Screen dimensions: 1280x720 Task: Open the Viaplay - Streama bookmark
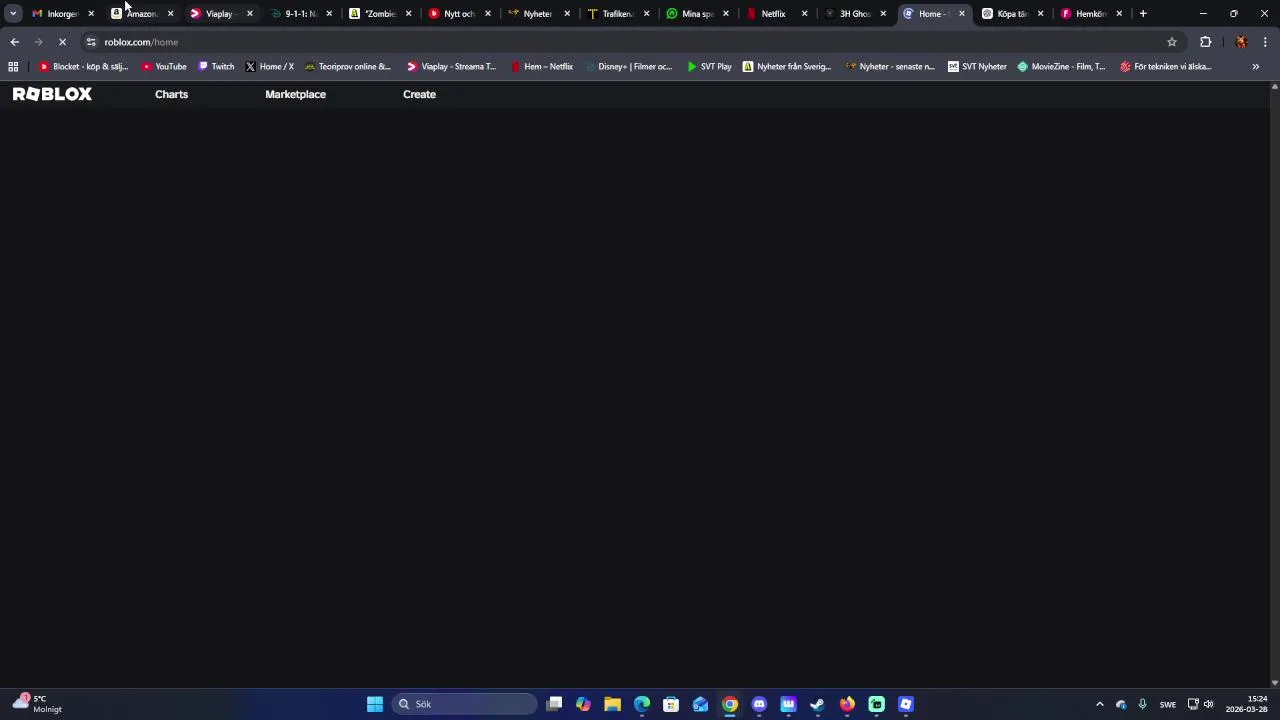(451, 67)
